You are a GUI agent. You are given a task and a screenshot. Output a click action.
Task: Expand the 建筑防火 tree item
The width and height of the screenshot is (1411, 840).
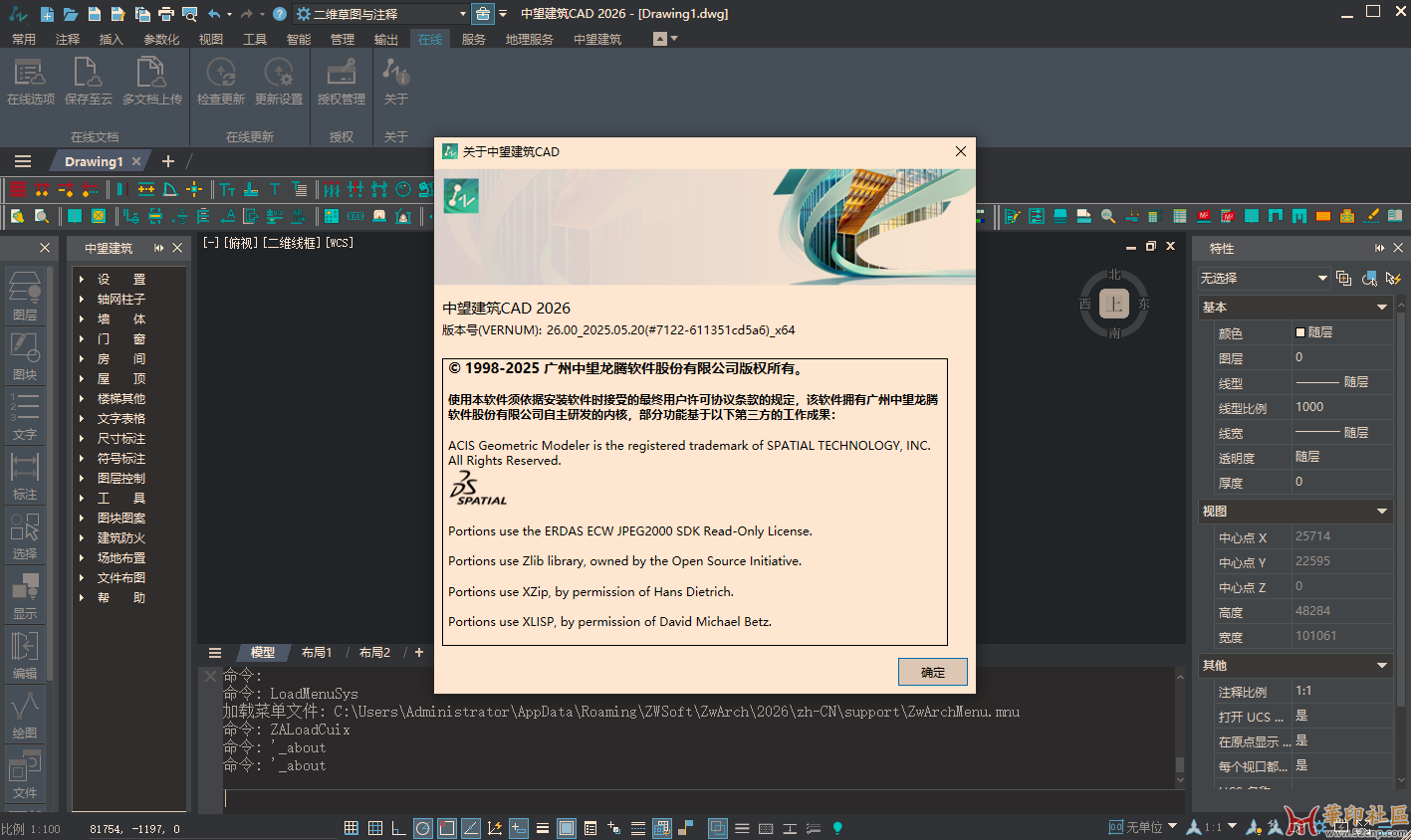82,538
